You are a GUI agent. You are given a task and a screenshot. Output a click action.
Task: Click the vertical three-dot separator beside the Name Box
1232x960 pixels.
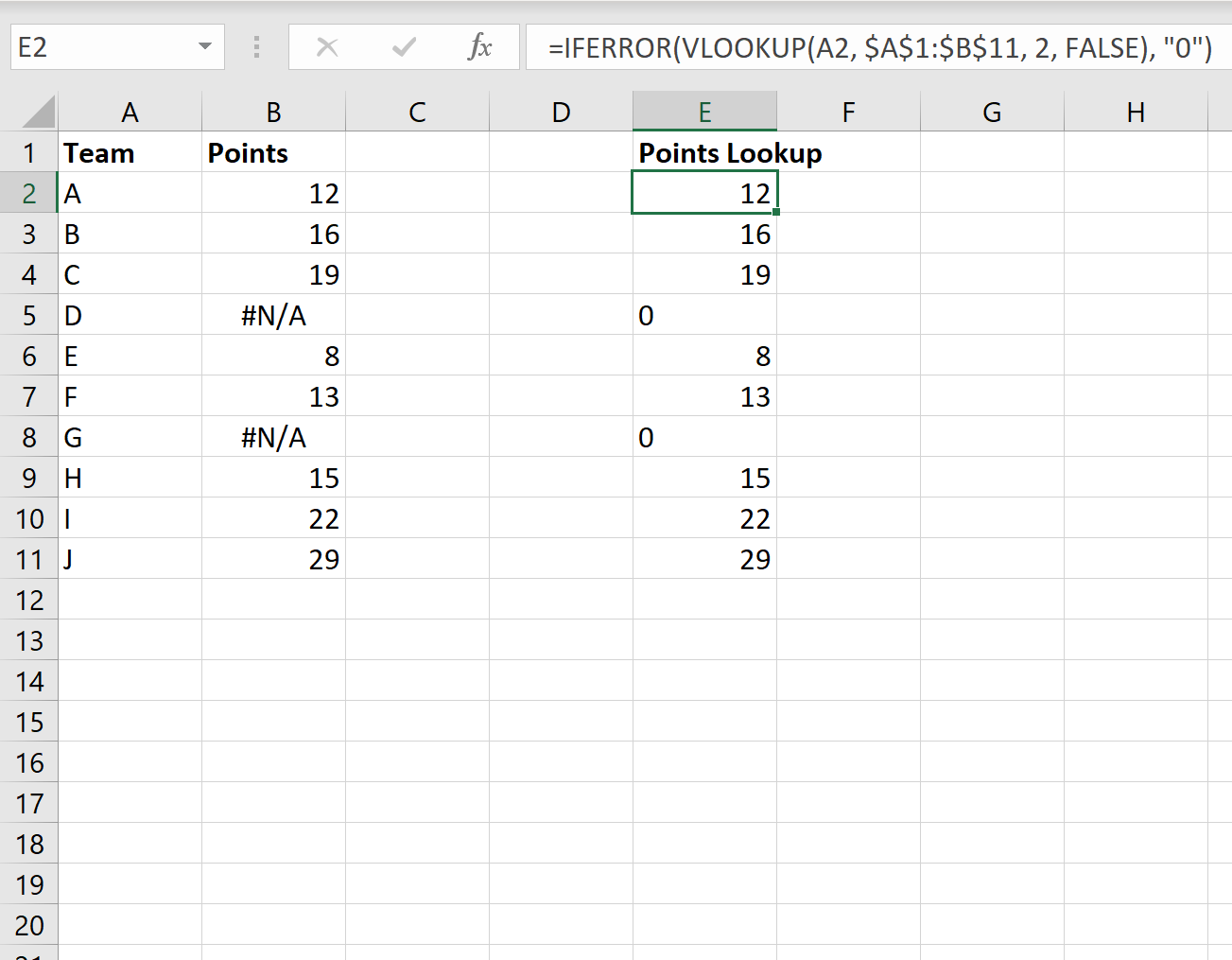256,46
